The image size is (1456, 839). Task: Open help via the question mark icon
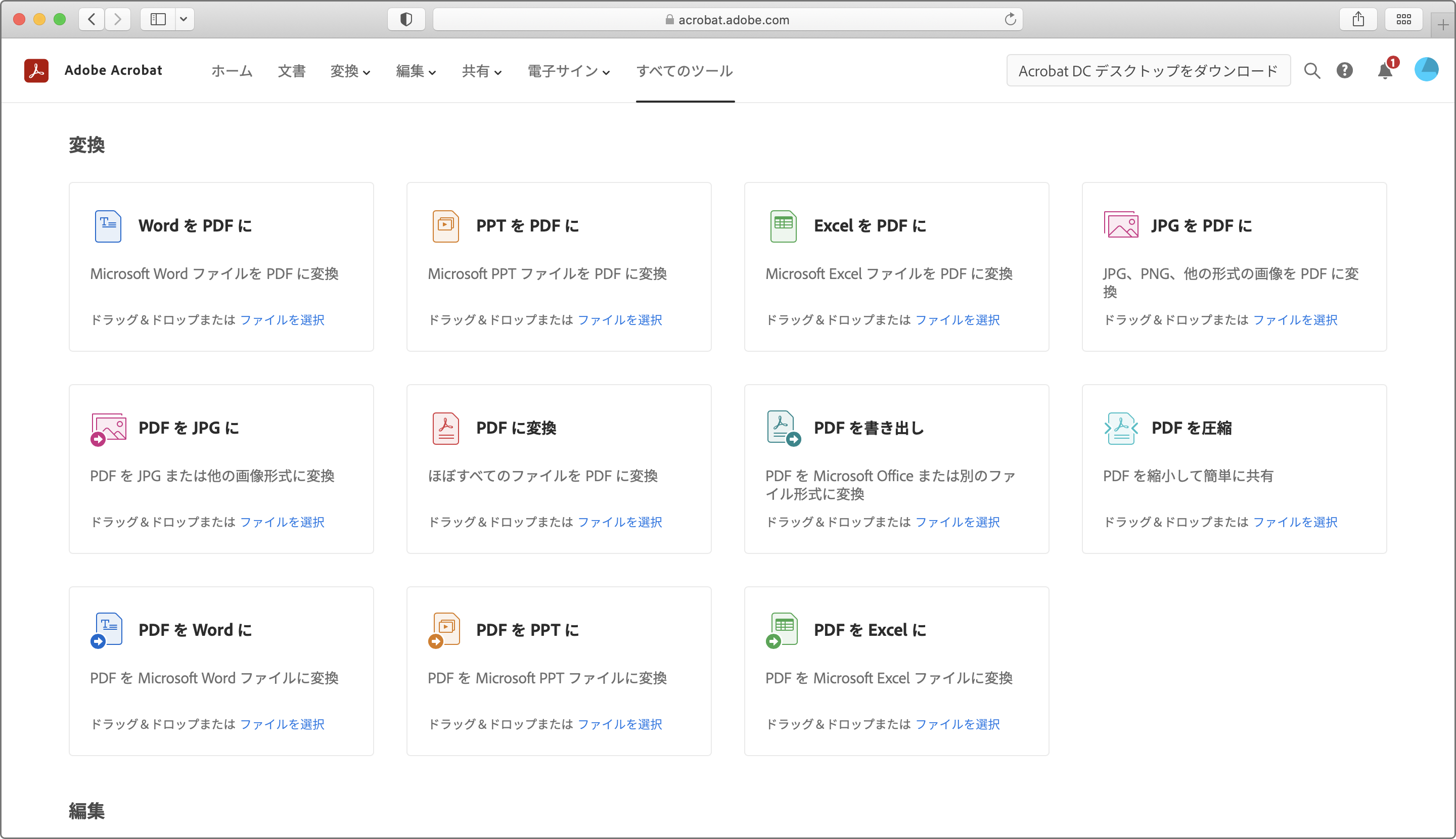[x=1345, y=70]
